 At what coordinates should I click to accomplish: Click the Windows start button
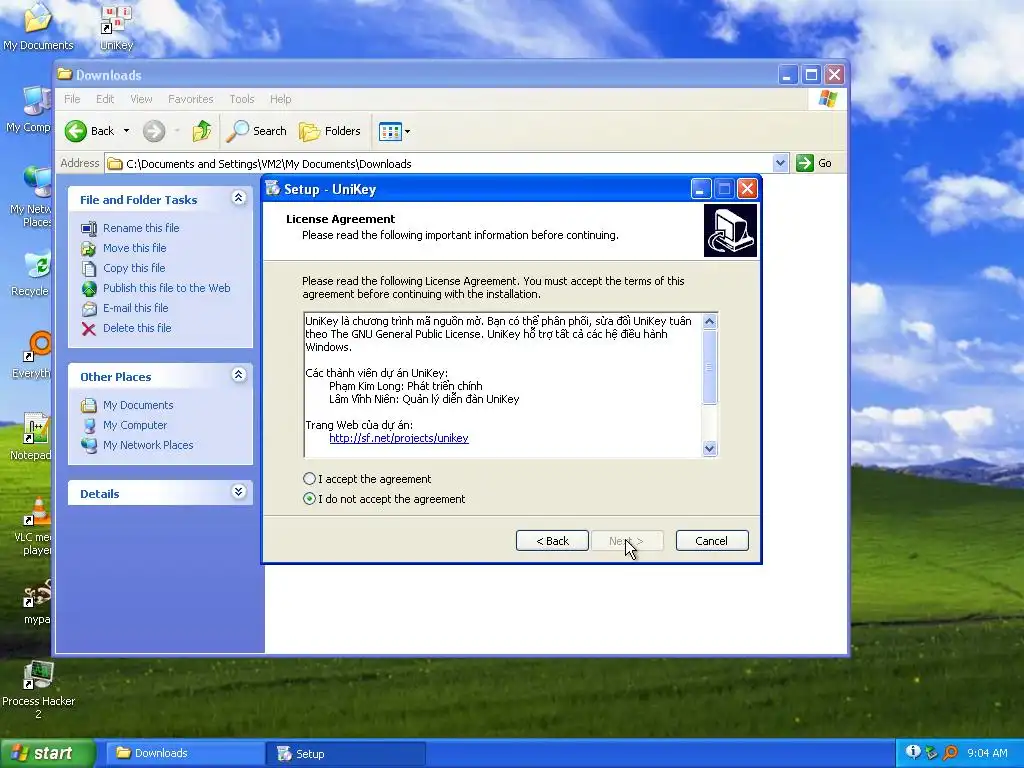[x=46, y=753]
